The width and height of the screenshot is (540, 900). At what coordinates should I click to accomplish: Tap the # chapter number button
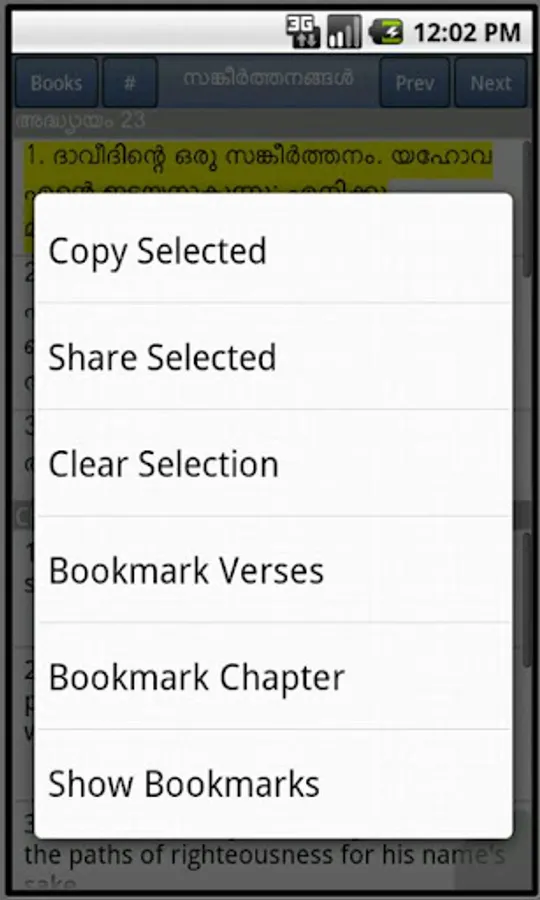click(x=130, y=83)
